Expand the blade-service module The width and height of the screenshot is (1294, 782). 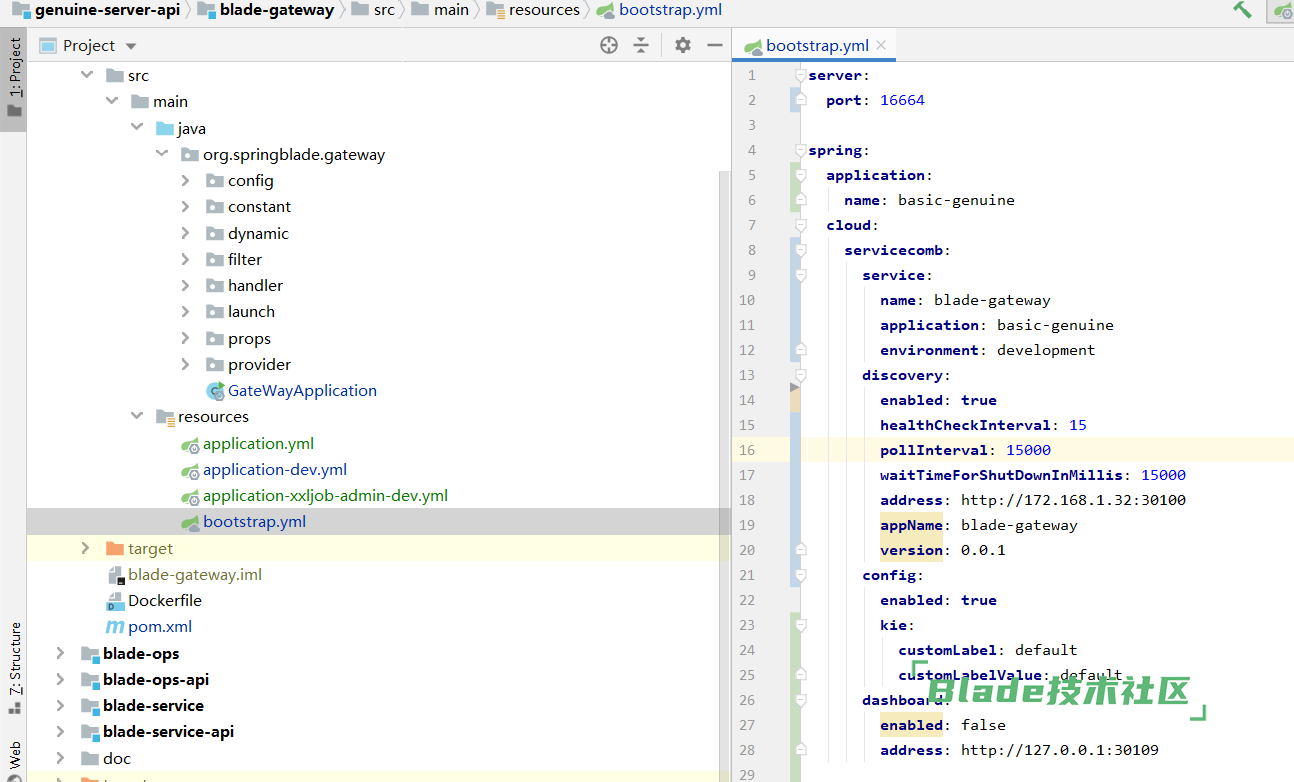[61, 705]
